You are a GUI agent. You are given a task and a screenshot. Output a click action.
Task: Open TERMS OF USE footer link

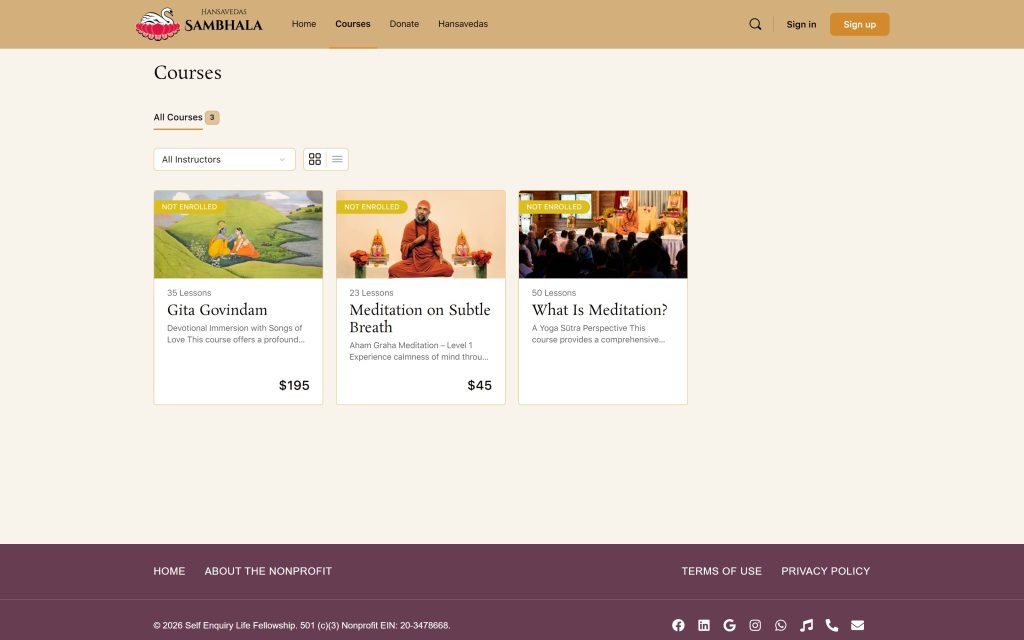point(722,571)
